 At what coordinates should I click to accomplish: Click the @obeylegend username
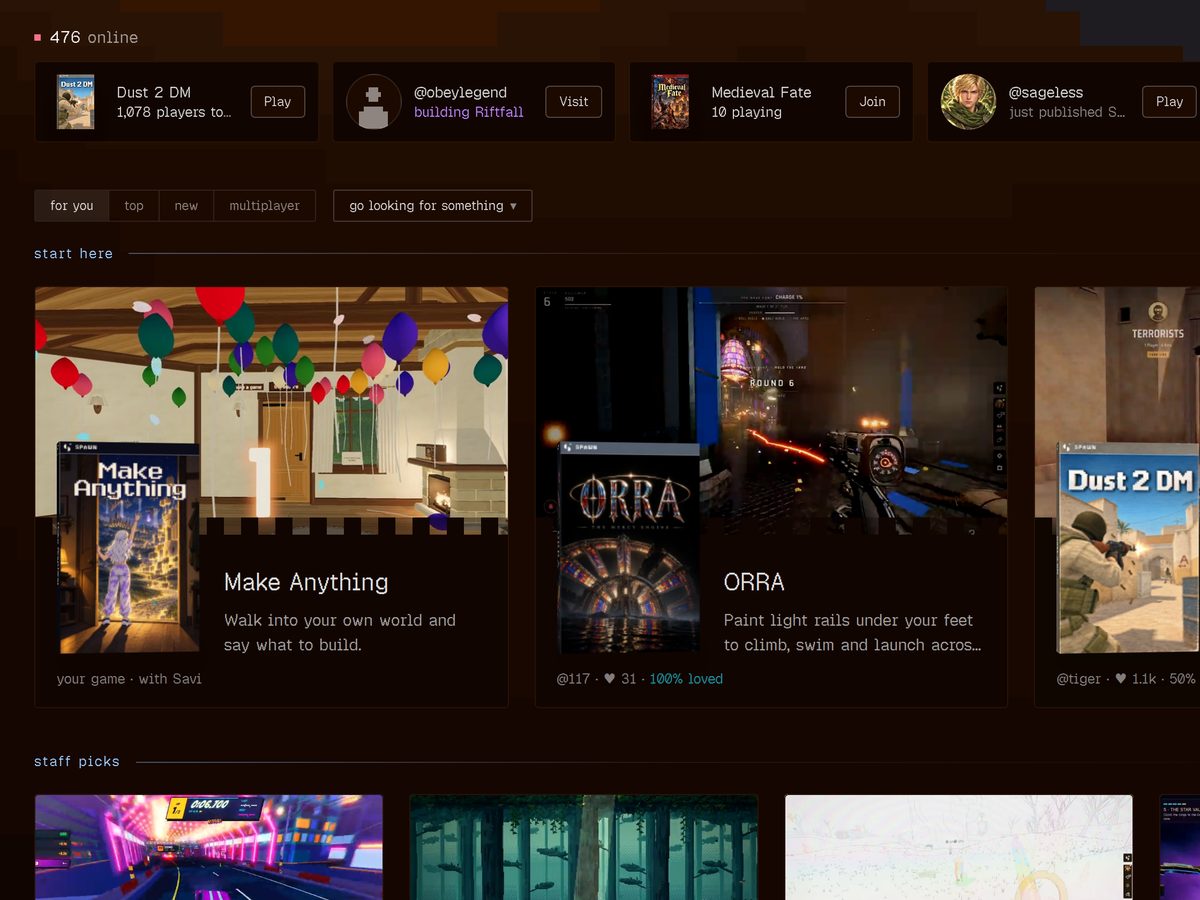[x=460, y=92]
